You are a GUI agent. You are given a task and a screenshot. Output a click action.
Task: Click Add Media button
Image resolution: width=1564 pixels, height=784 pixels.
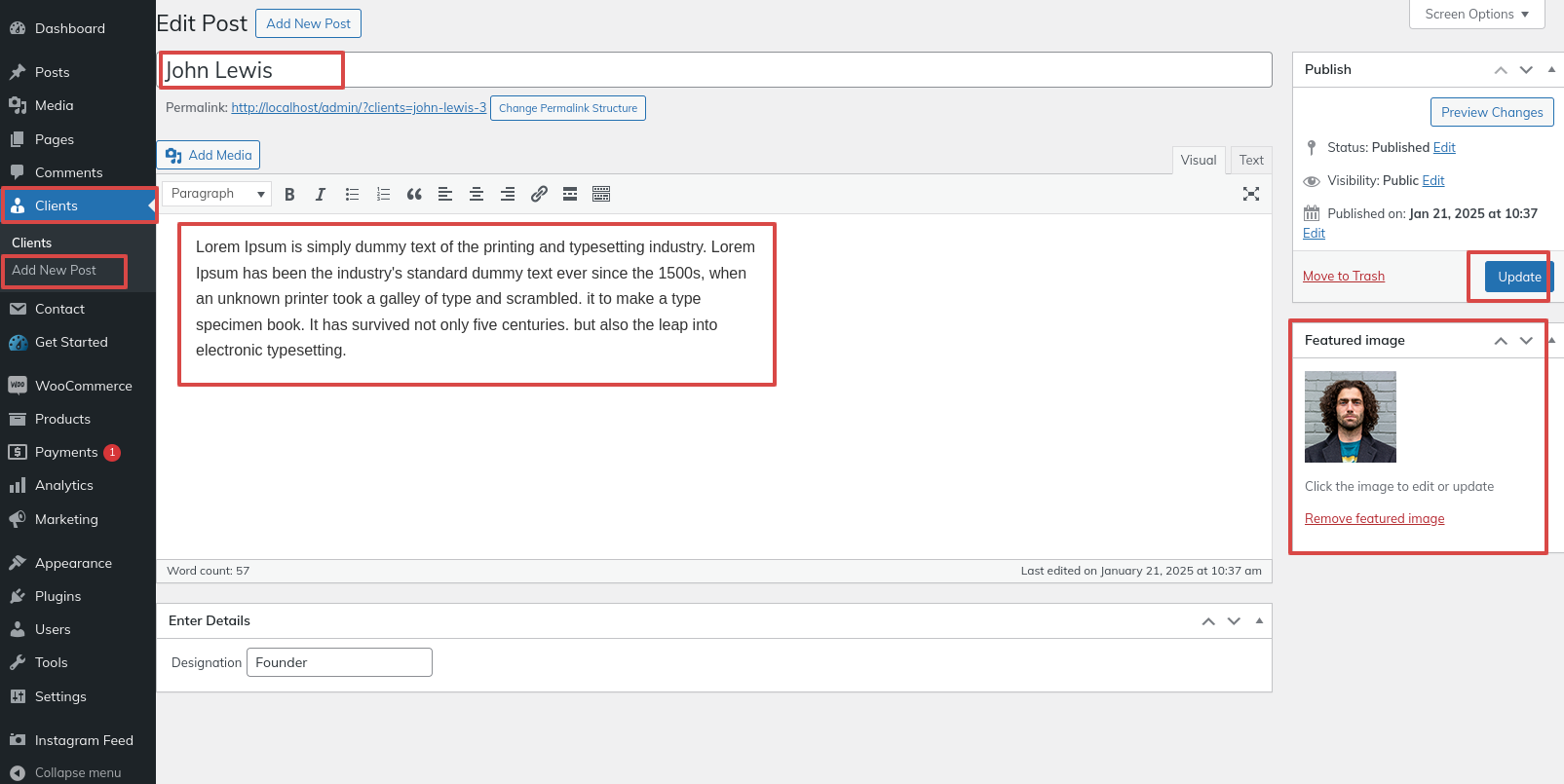209,155
